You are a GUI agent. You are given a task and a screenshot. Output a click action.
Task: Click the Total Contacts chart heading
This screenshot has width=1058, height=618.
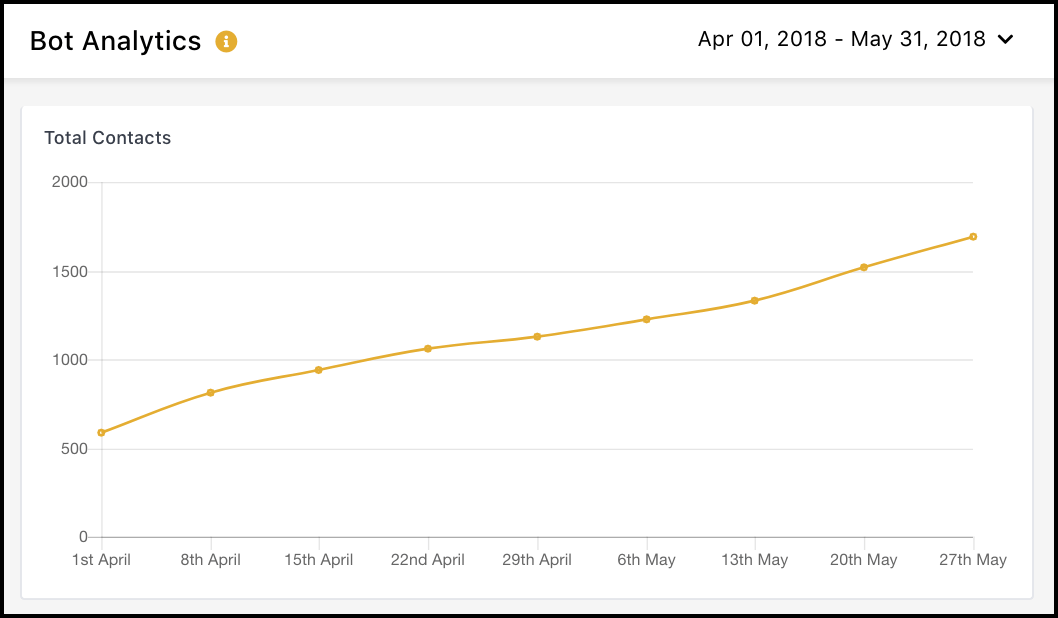[x=108, y=138]
